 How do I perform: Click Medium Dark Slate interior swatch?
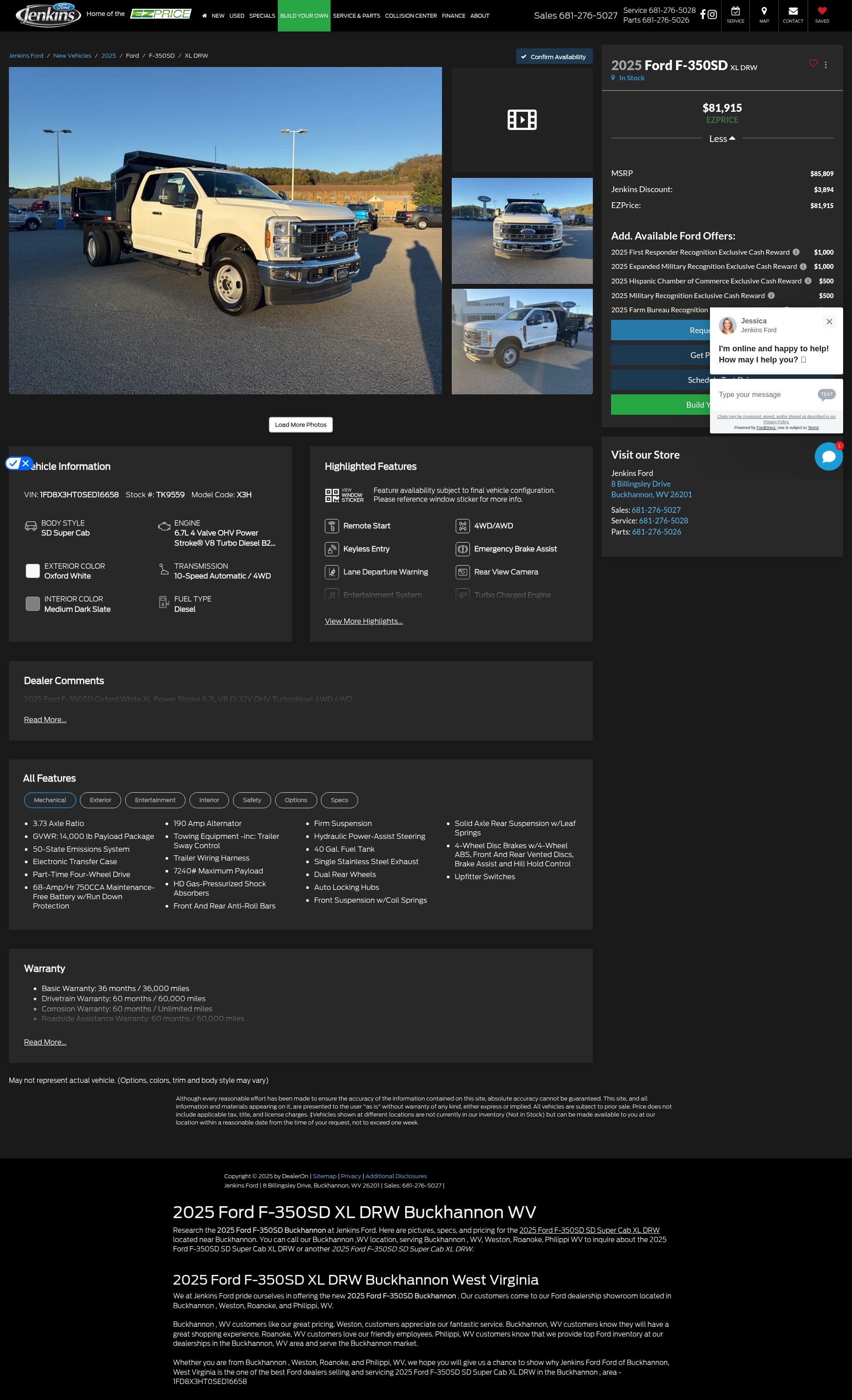pos(33,603)
